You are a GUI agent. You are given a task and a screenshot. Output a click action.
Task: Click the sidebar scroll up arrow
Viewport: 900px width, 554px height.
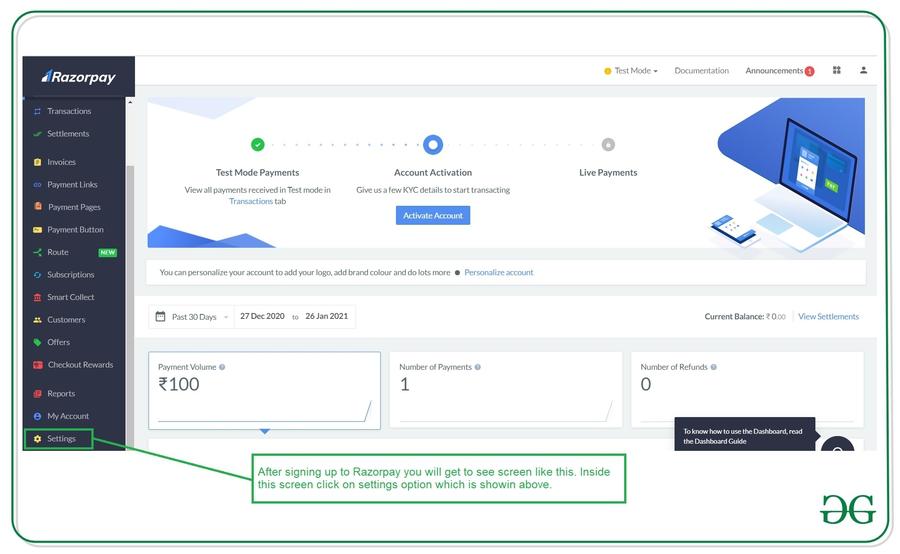point(130,103)
